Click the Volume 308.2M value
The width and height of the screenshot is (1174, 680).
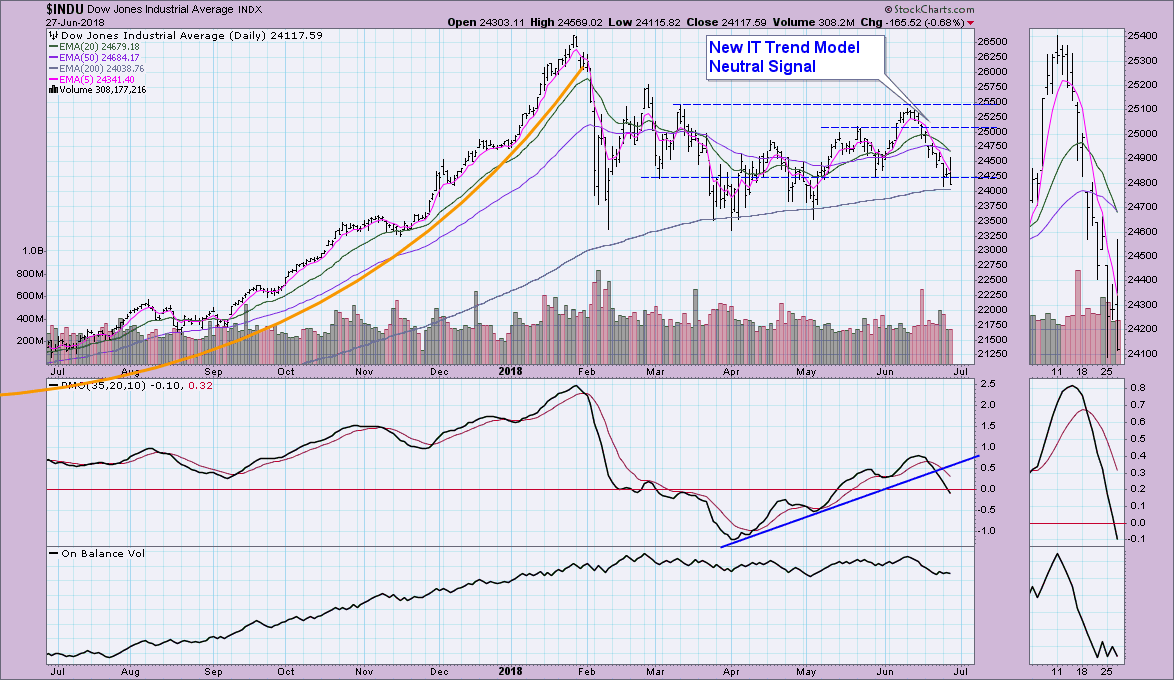click(x=814, y=22)
